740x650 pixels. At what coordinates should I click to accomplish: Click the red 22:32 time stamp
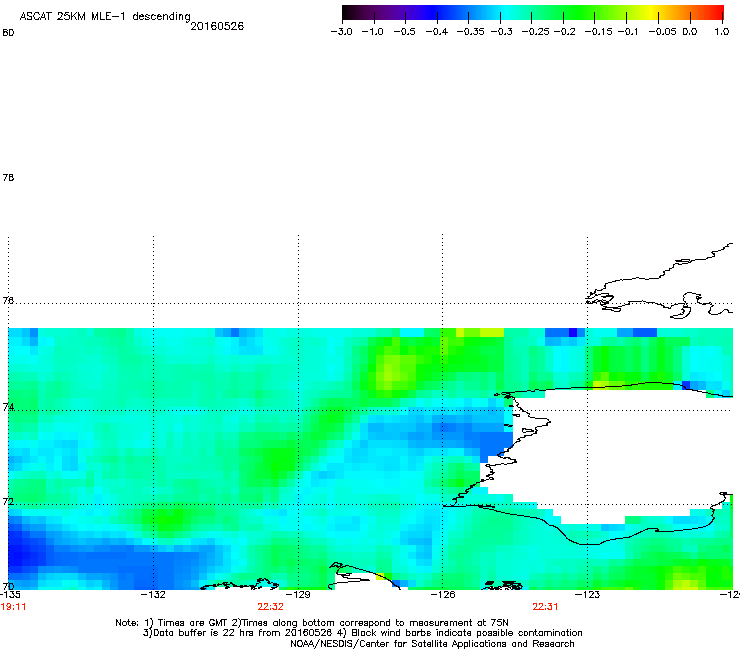coord(270,607)
